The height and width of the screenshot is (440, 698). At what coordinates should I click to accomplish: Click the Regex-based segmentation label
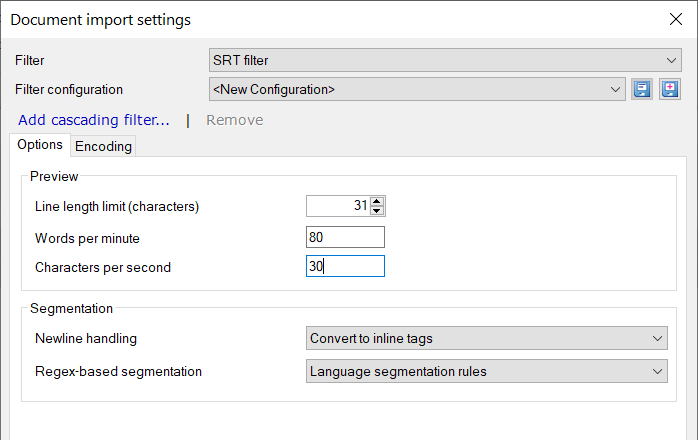coord(118,372)
